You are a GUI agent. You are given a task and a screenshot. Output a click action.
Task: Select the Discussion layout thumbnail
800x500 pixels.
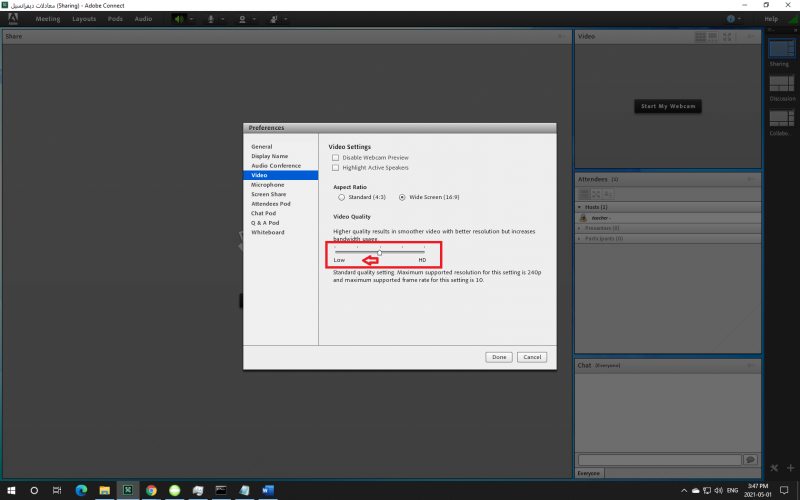click(779, 84)
